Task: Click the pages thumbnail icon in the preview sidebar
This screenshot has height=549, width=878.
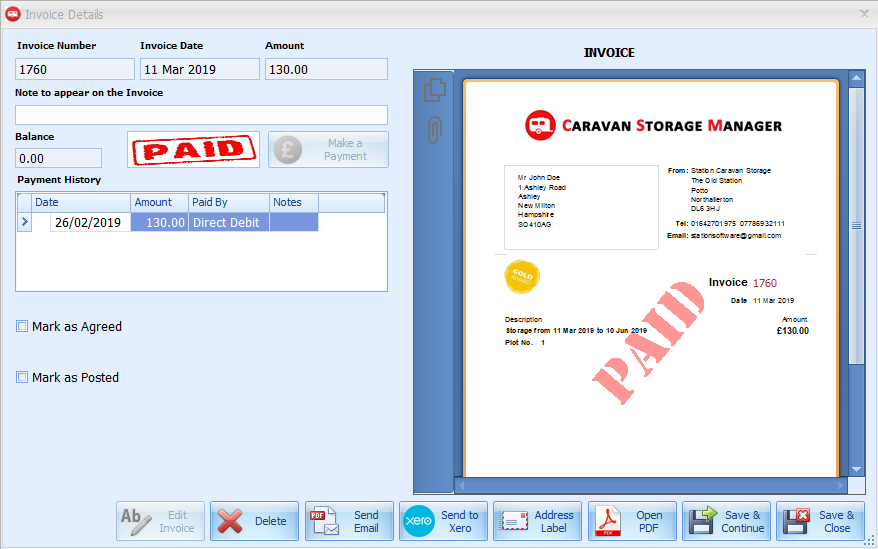Action: (x=434, y=90)
